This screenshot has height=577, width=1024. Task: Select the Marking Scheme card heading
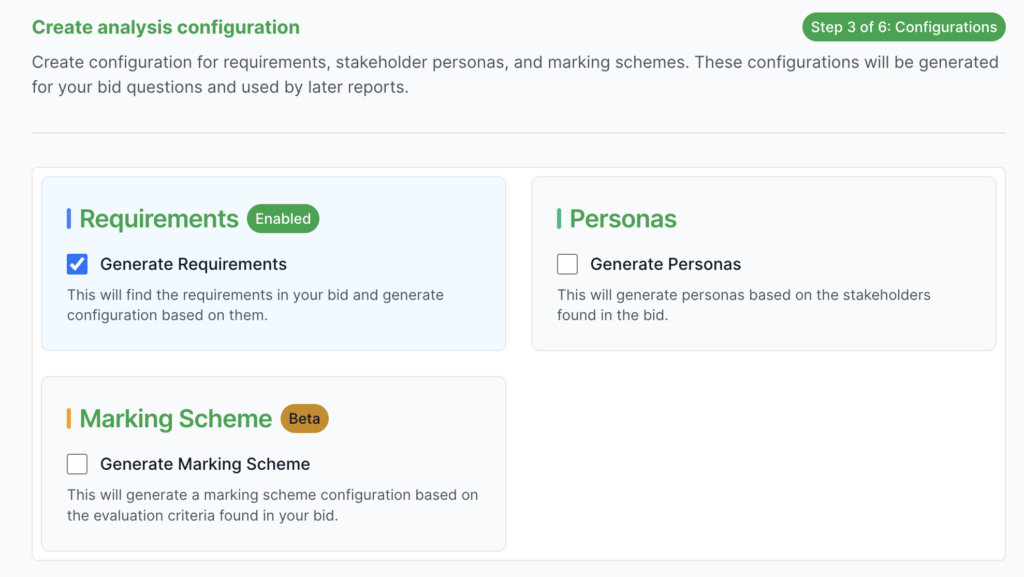tap(176, 419)
